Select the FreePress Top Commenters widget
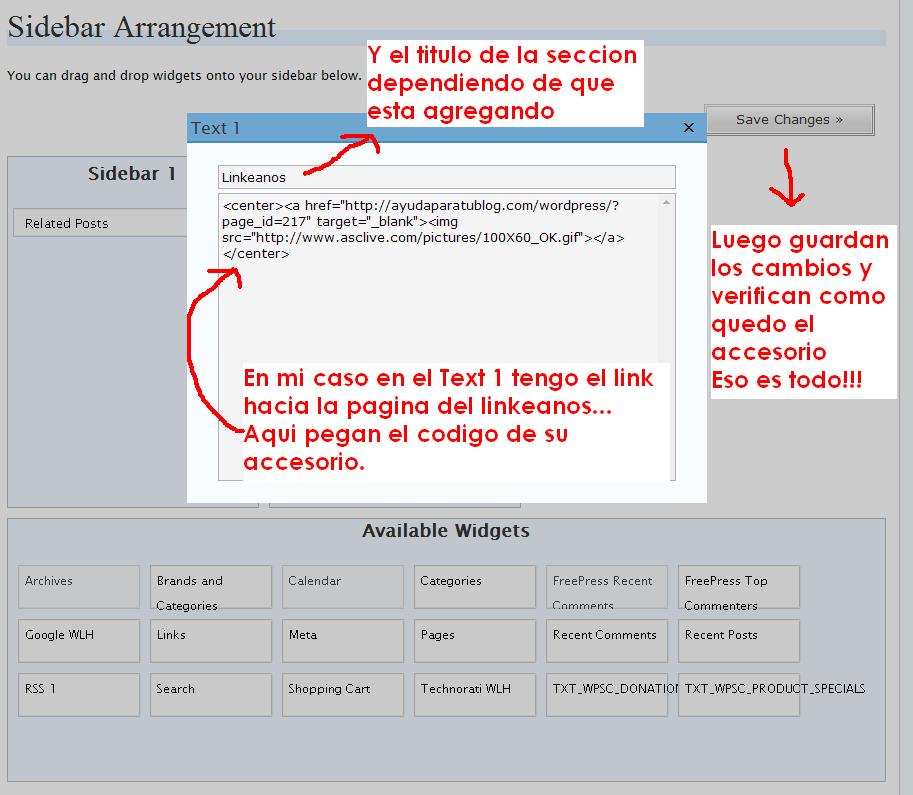This screenshot has width=913, height=795. (x=738, y=587)
